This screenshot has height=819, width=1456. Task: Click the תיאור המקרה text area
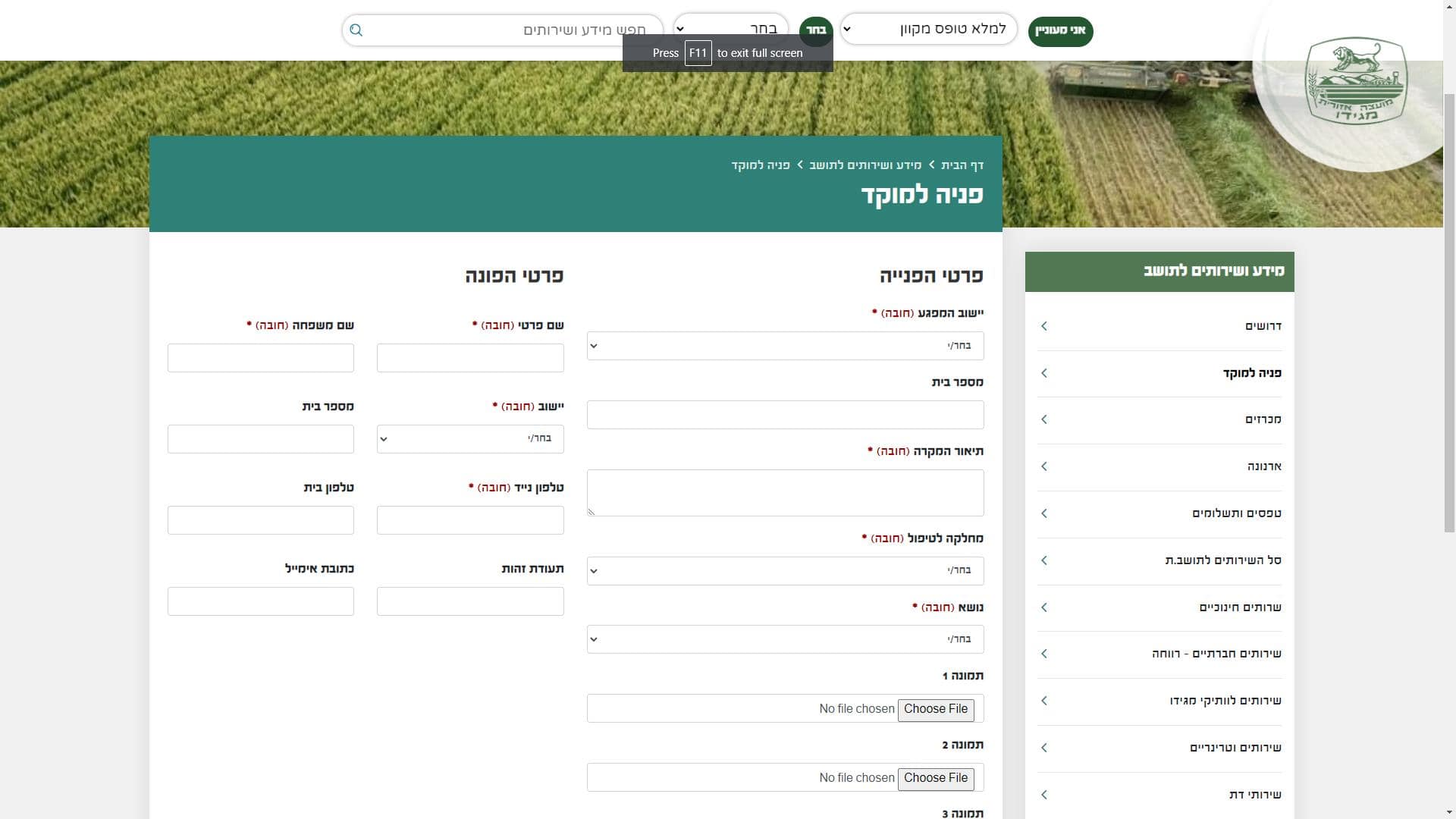coord(785,493)
